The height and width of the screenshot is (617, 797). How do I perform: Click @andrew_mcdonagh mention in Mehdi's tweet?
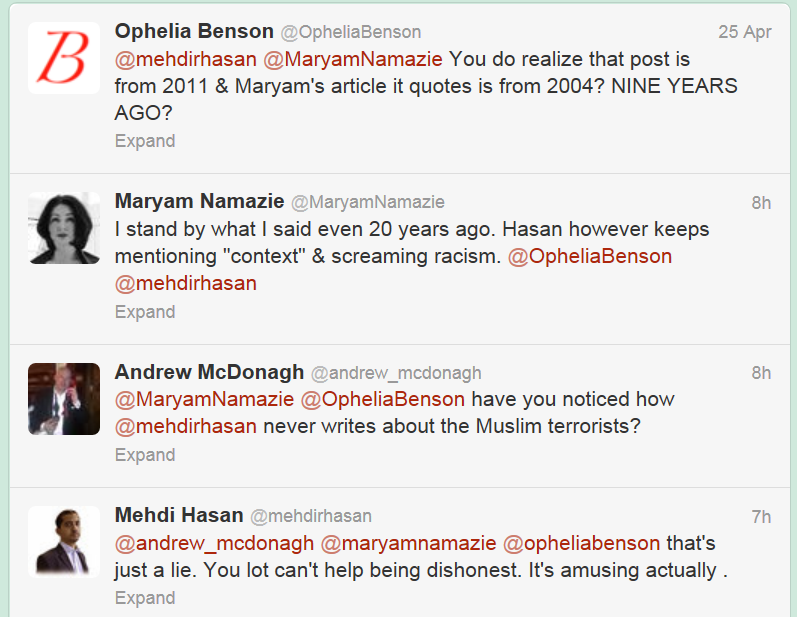215,543
